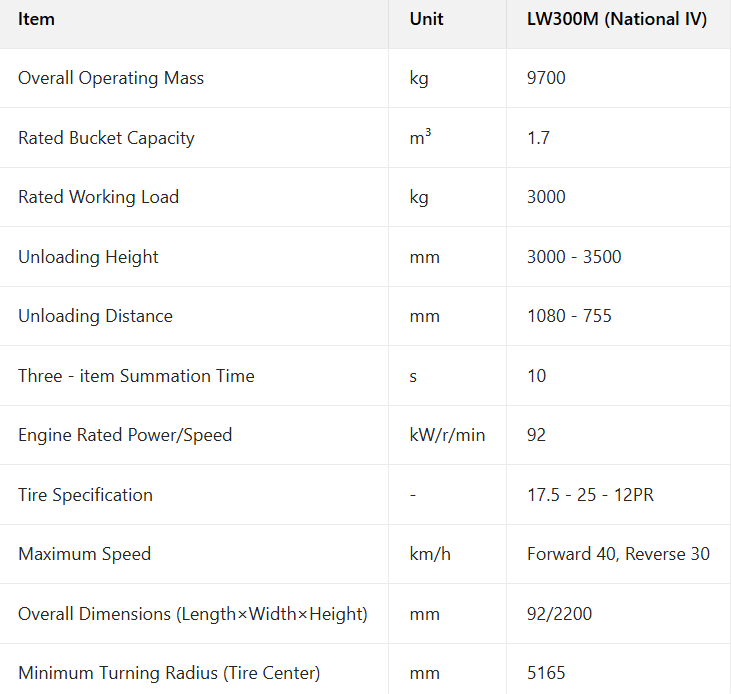Screen dimensions: 731x694
Task: Click the 1.7 bucket capacity value
Action: pos(538,138)
